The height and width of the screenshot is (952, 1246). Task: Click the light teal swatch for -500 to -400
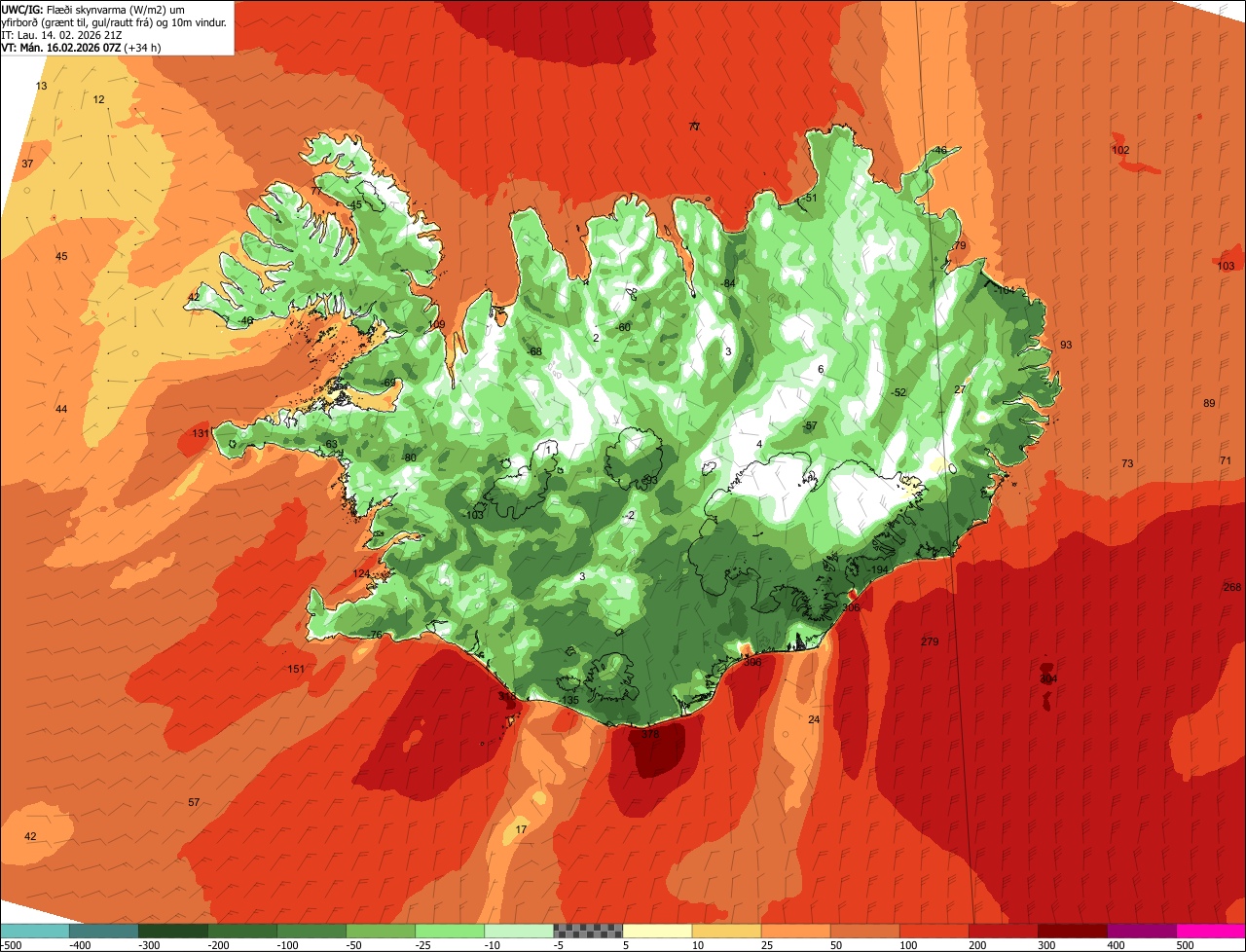[35, 931]
